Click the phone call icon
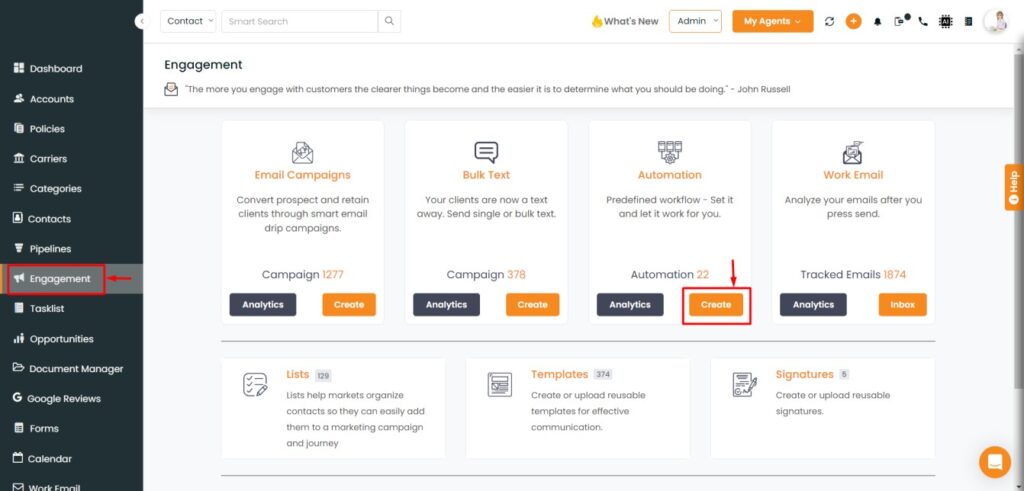 tap(923, 22)
